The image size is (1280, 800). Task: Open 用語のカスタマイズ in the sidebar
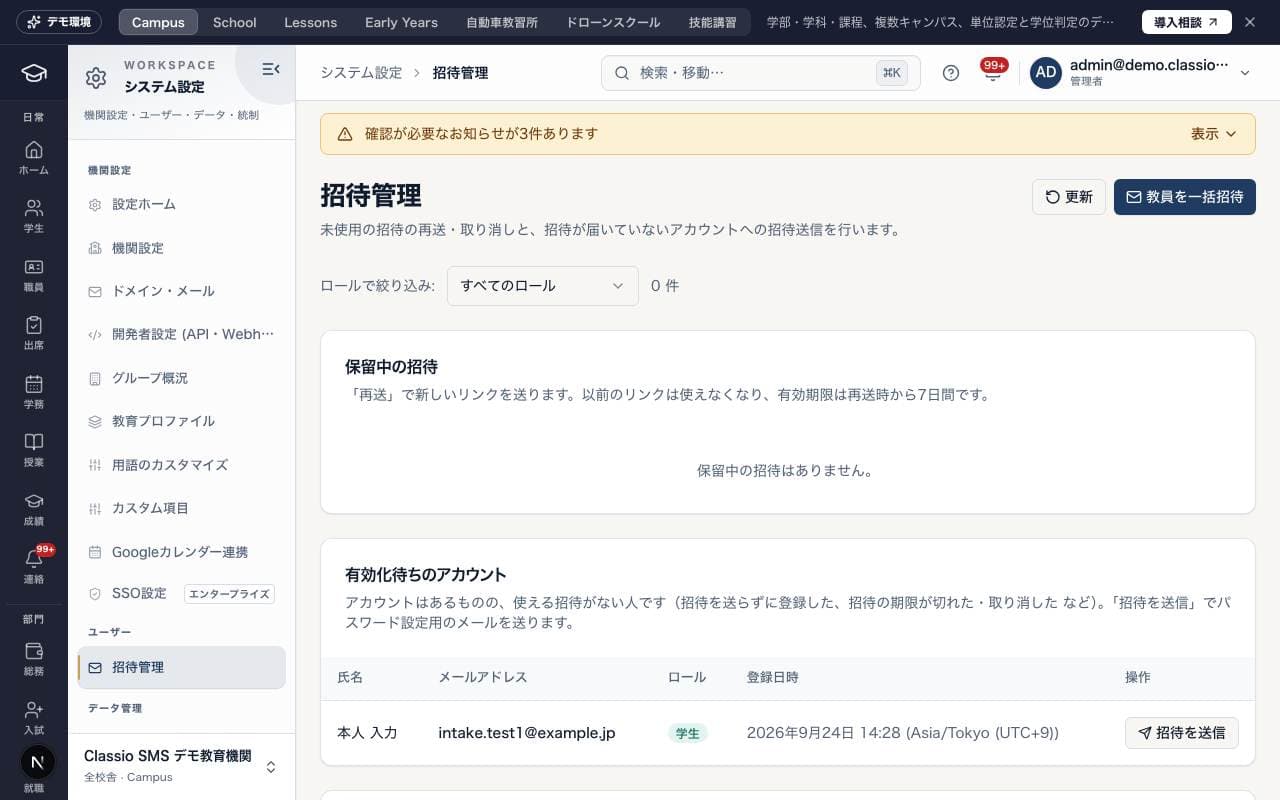pos(181,465)
